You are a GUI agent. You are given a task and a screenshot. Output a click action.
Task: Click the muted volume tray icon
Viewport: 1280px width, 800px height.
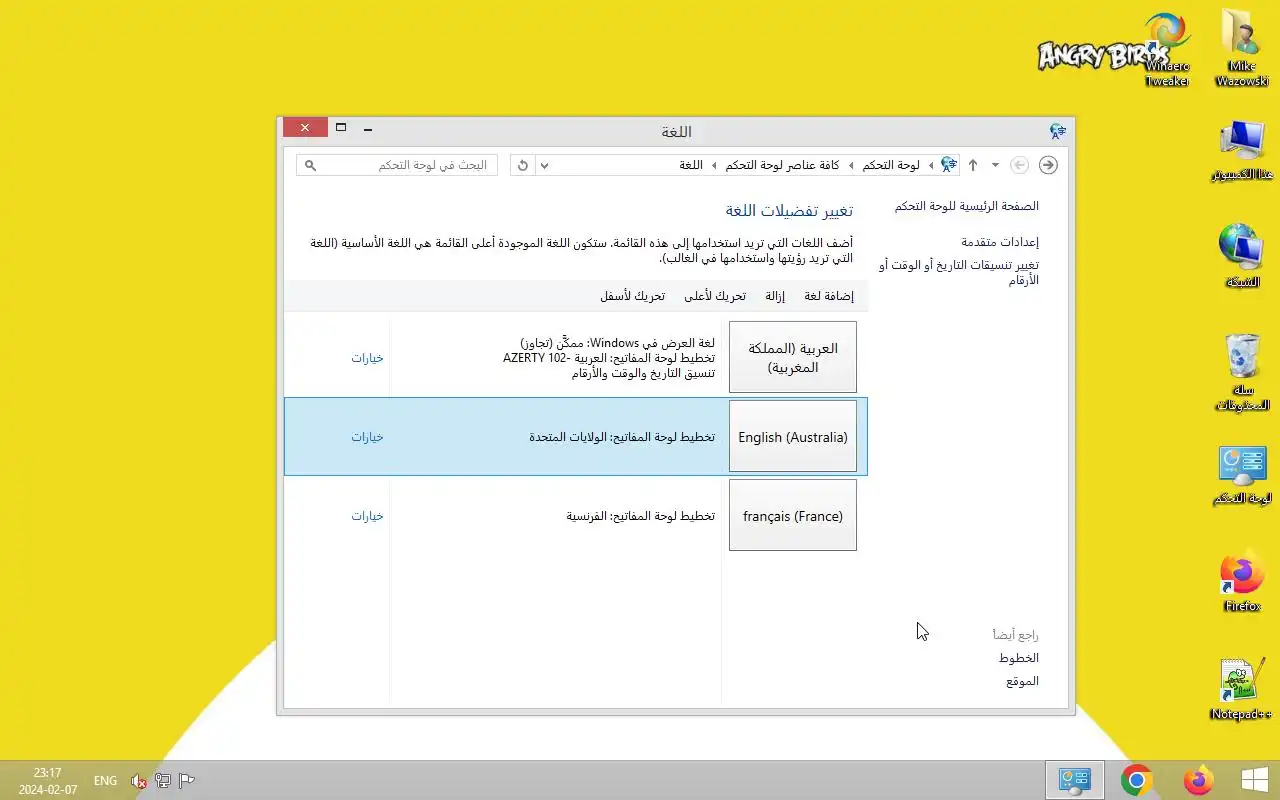click(139, 781)
